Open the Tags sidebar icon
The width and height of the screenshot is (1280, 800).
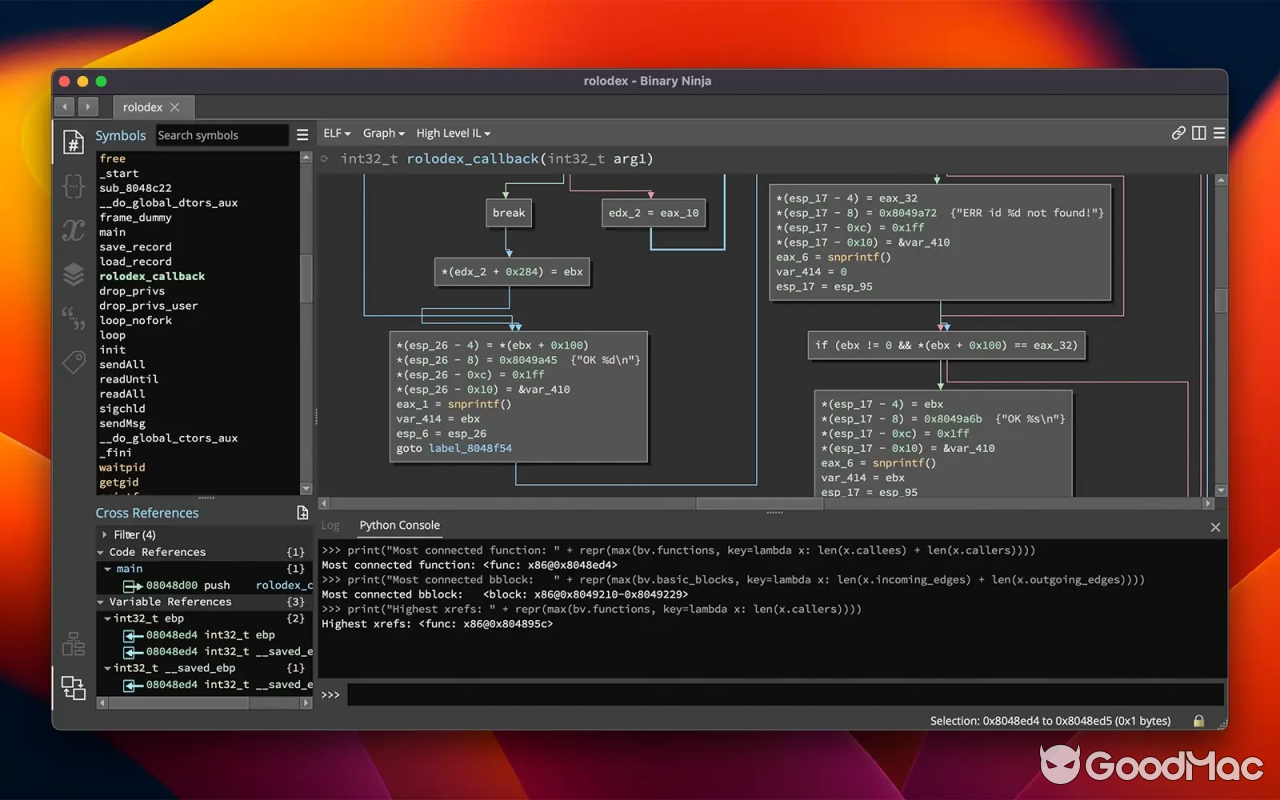[x=73, y=362]
